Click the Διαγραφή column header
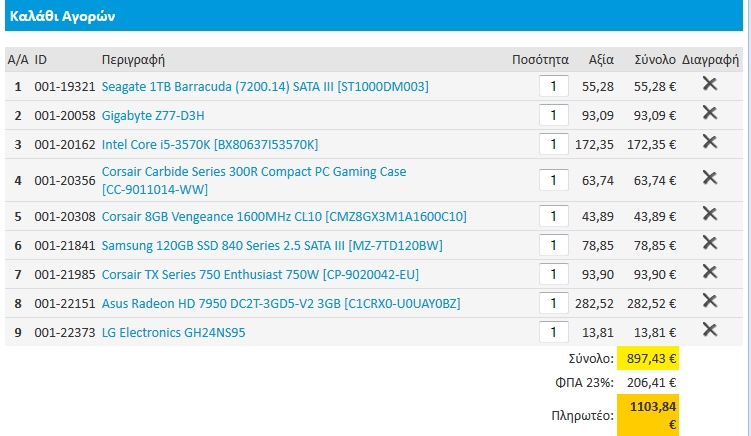The width and height of the screenshot is (751, 436). click(x=710, y=60)
